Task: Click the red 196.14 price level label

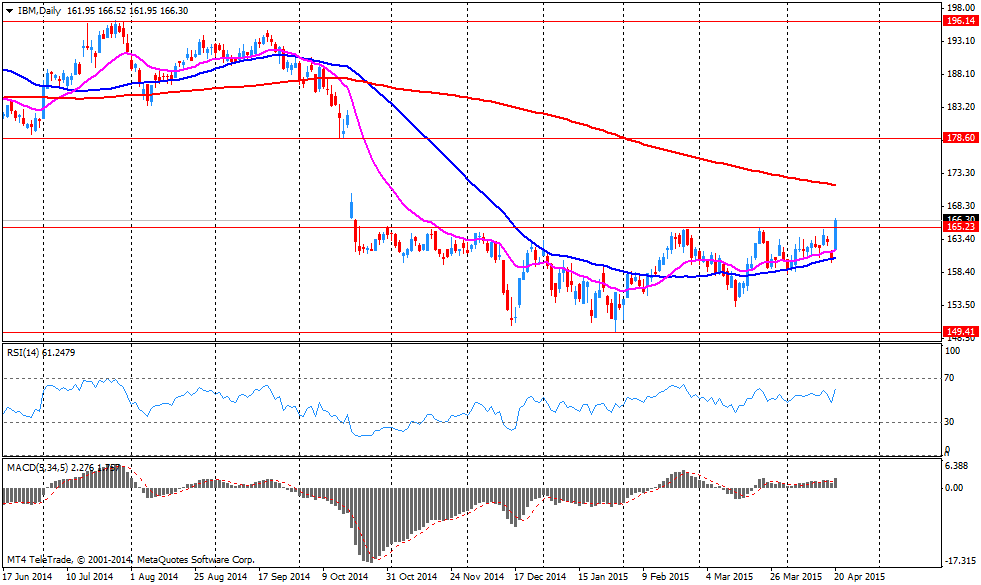Action: pos(961,21)
